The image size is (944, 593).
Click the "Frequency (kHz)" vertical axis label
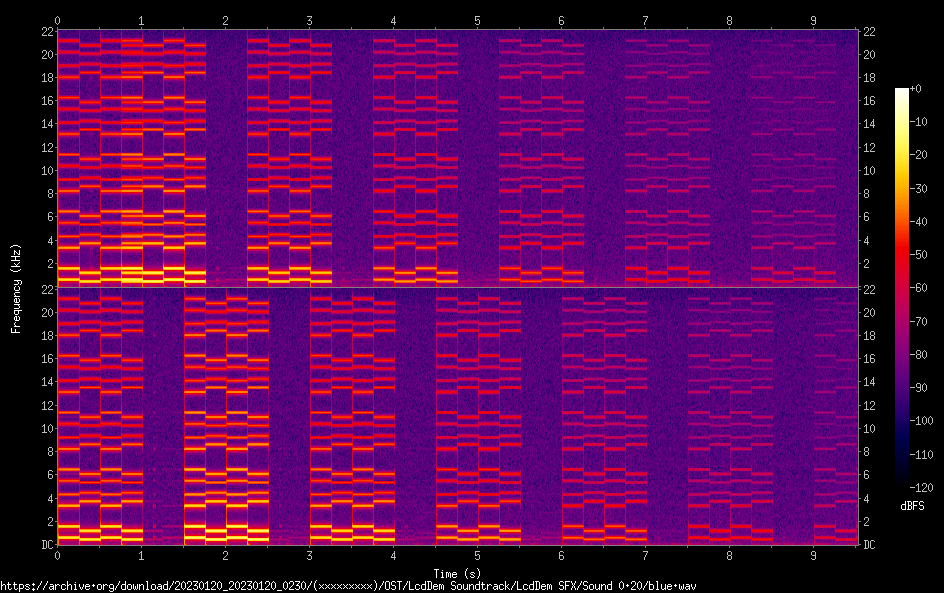tap(16, 287)
